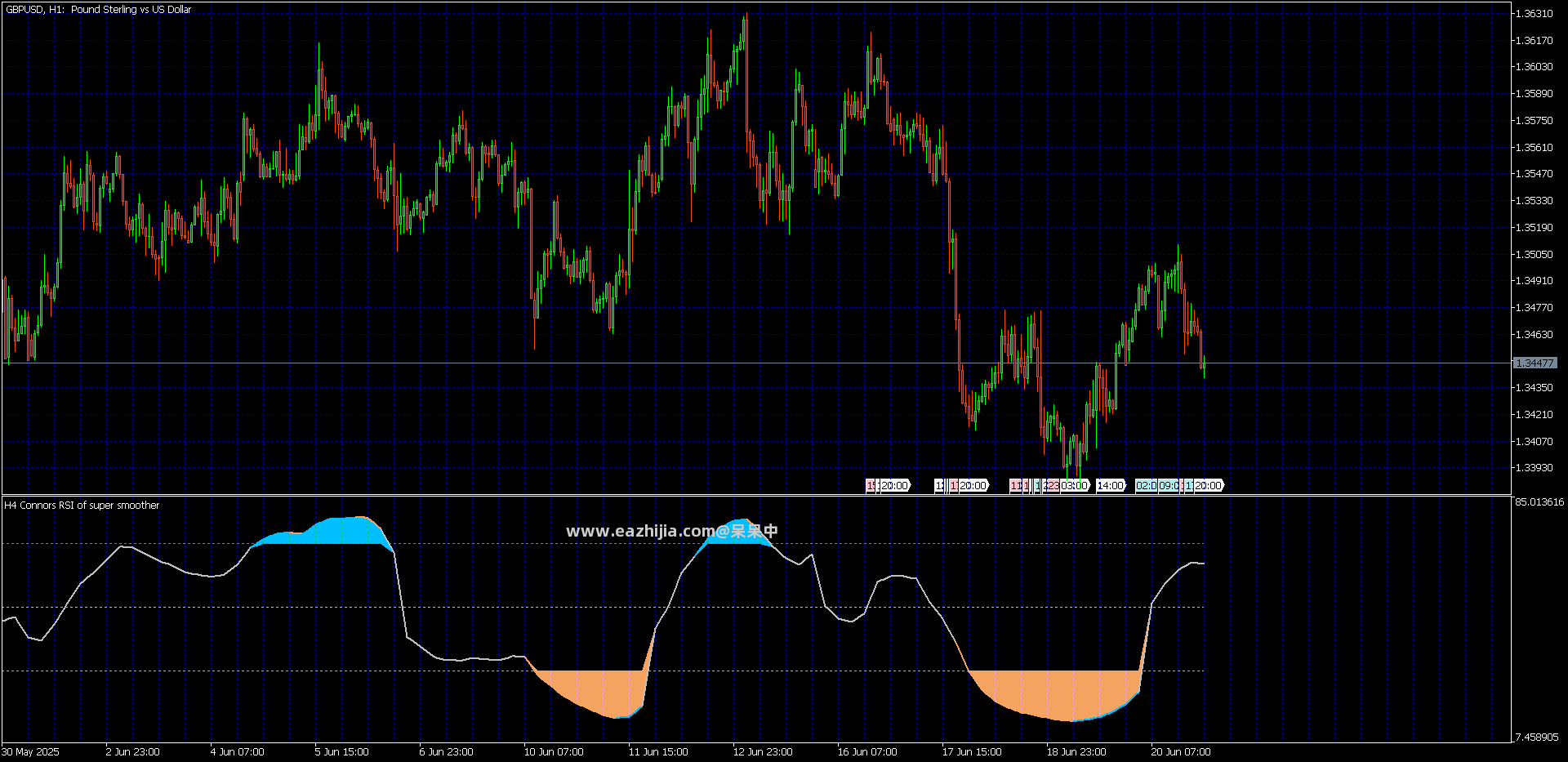Click the 30 May 2025 date label
Screen dimensions: 1568x762
point(30,751)
